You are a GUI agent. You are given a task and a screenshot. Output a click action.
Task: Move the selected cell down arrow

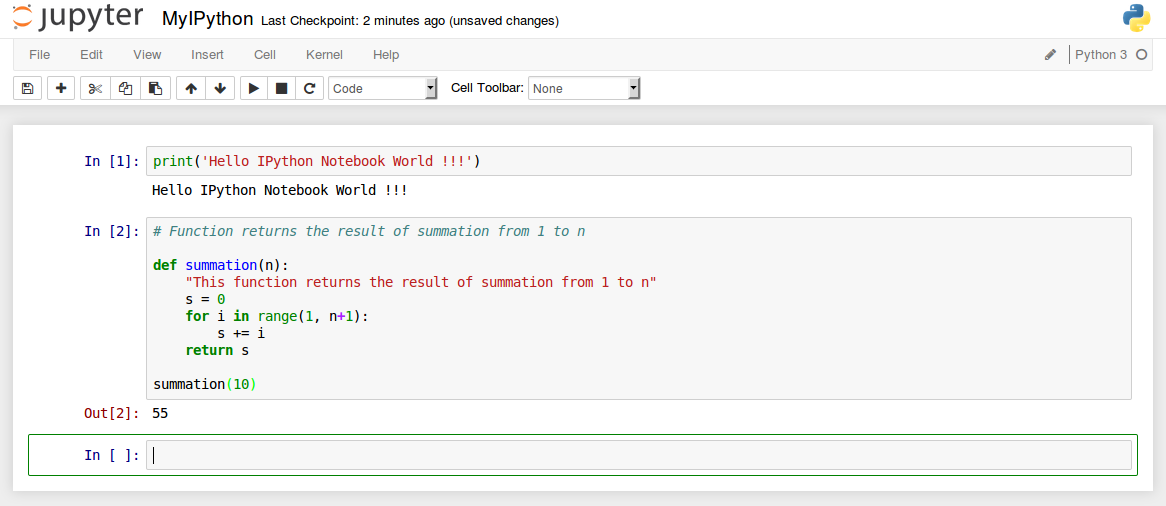coord(220,89)
